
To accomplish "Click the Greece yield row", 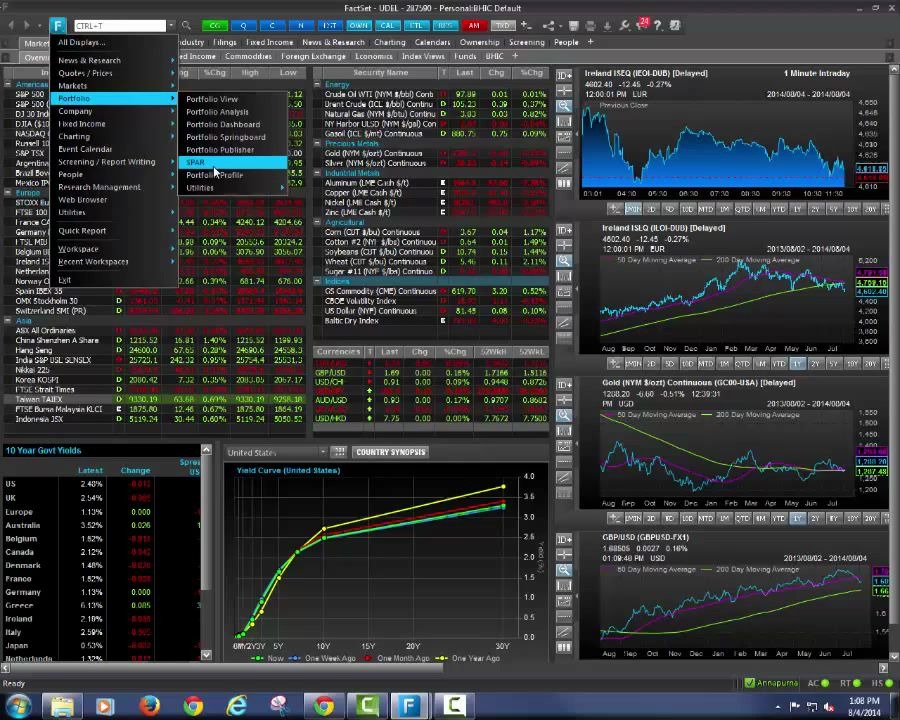I will (x=101, y=605).
